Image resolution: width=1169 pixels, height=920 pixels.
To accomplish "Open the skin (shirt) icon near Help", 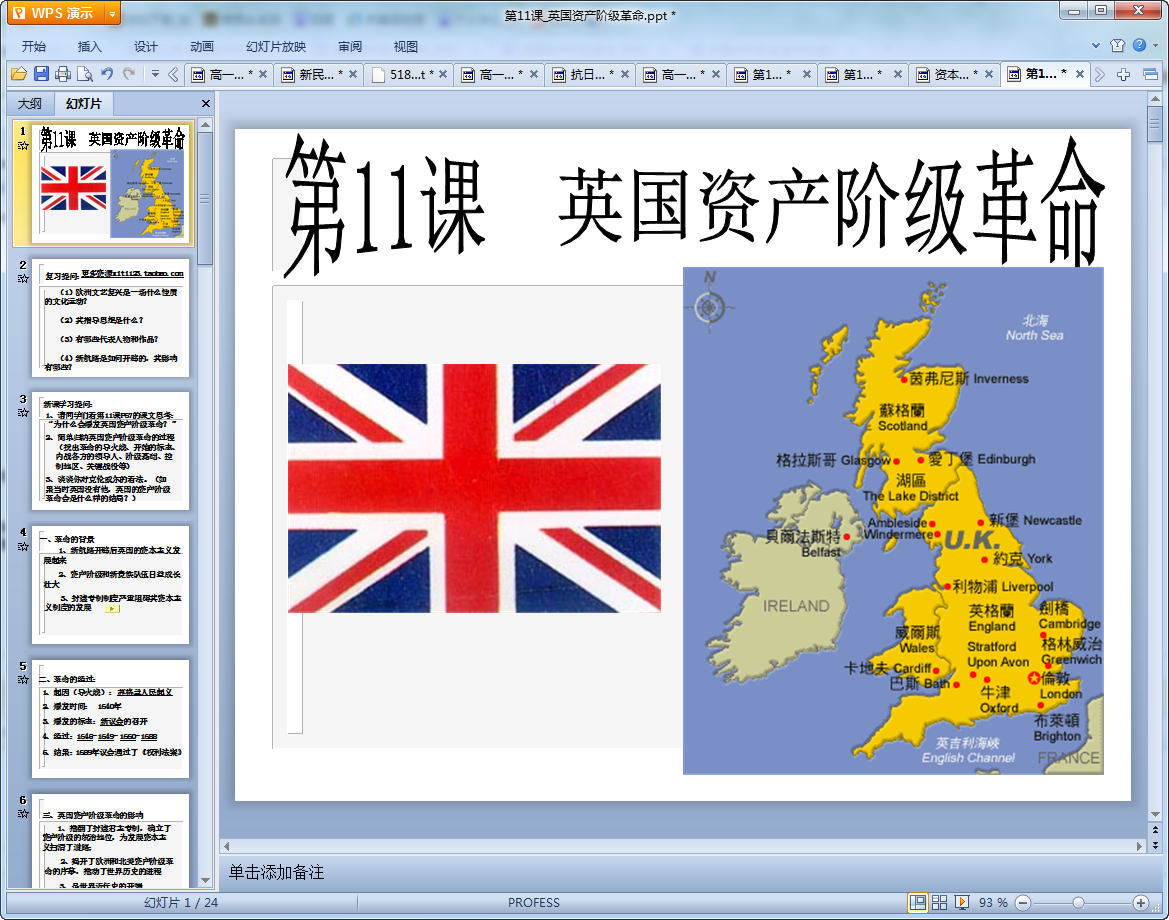I will point(1117,46).
